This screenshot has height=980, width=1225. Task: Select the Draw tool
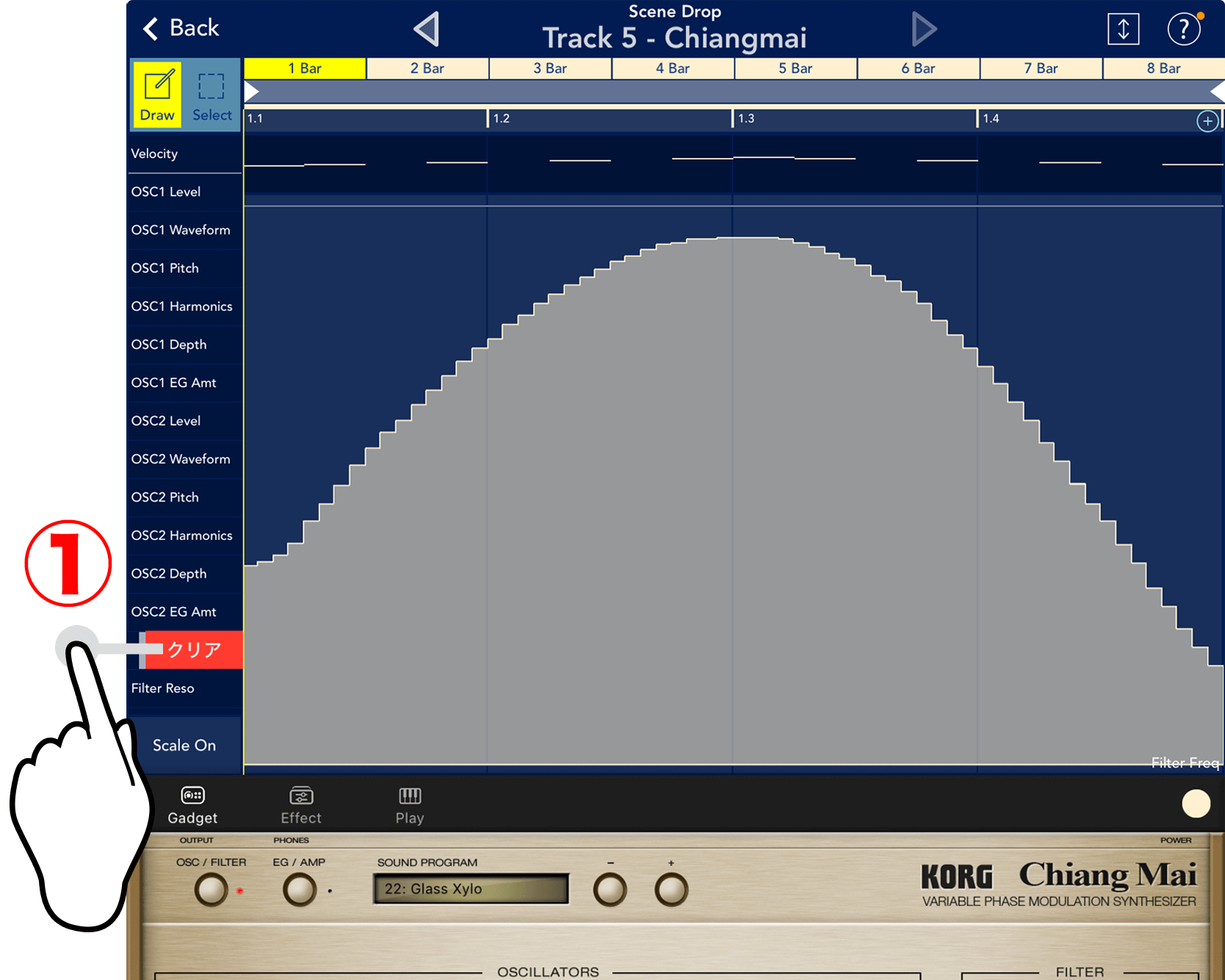pos(157,95)
